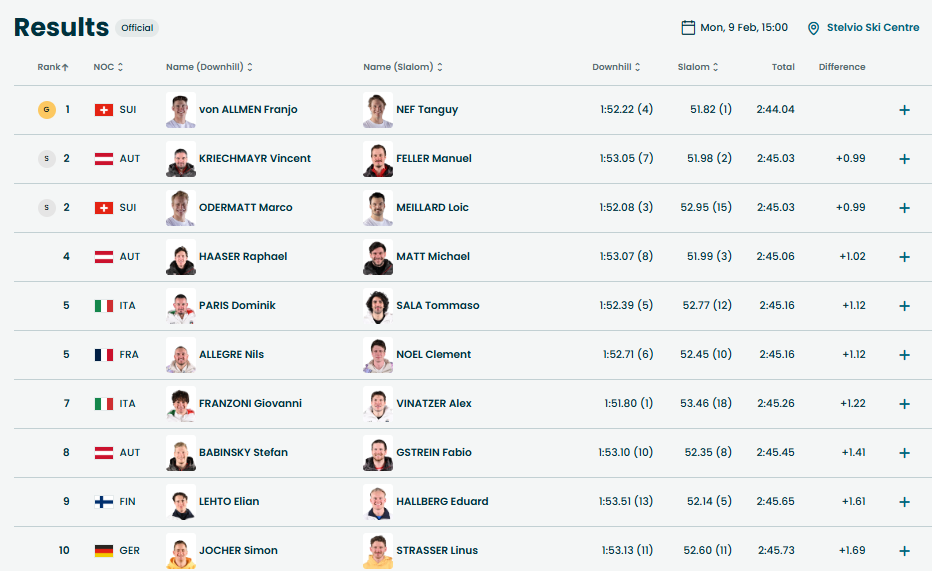Viewport: 932px width, 571px height.
Task: Click Franzoni Giovanni's athlete photo
Action: coord(180,404)
